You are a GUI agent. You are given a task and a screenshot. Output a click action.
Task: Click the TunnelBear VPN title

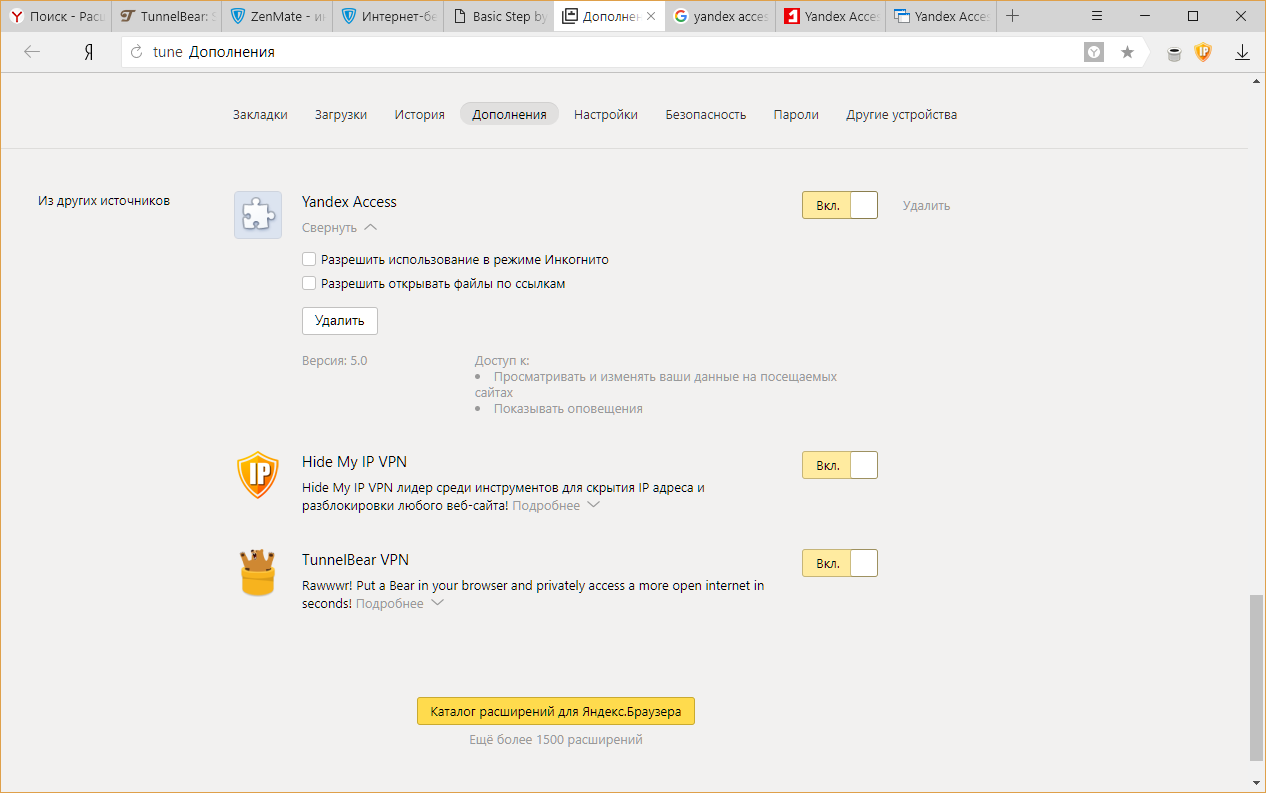click(x=355, y=559)
